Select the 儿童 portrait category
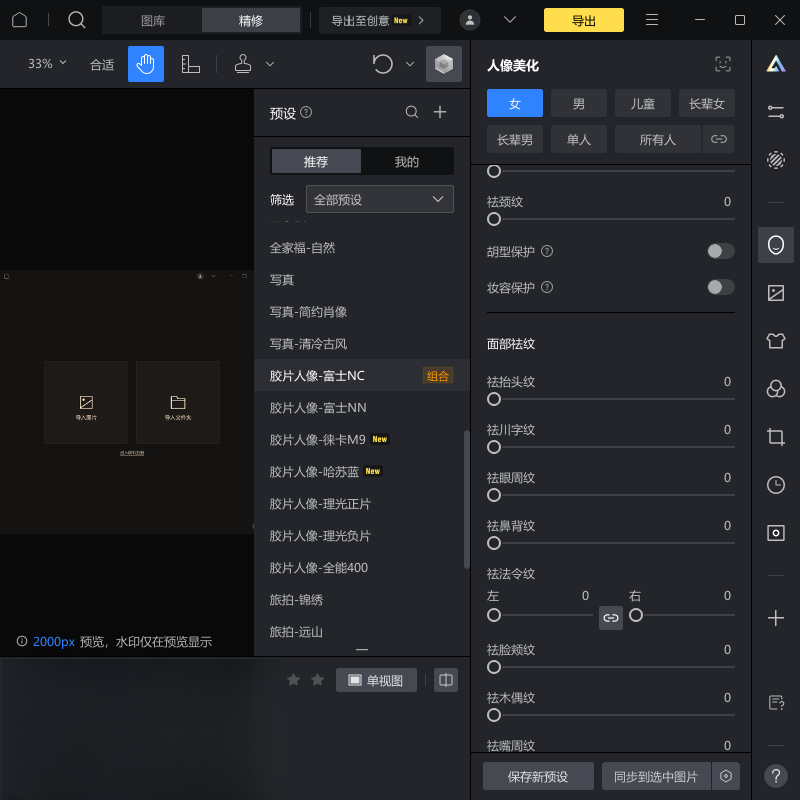The image size is (800, 800). coord(642,103)
